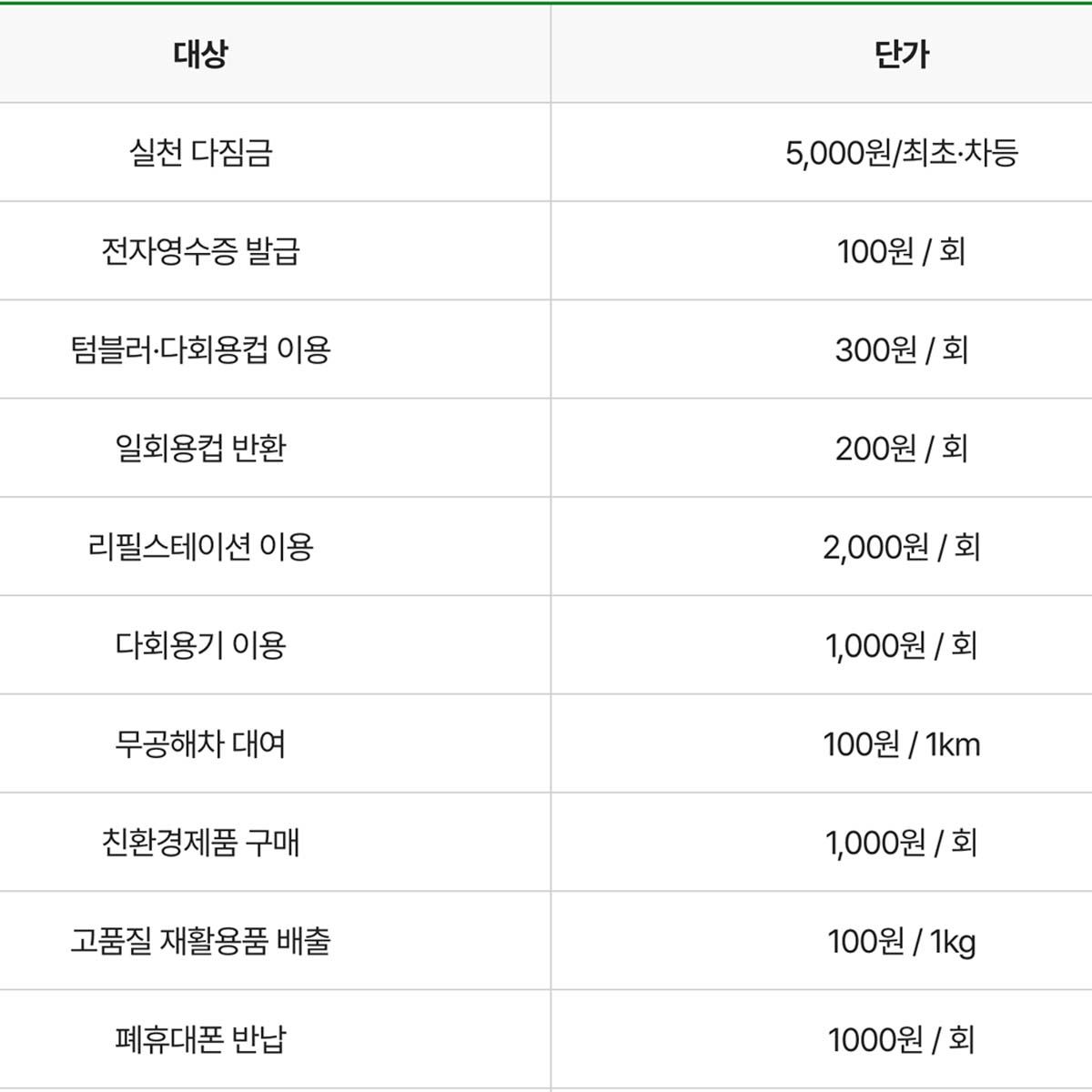Image resolution: width=1092 pixels, height=1092 pixels.
Task: Click the 단가 column header
Action: click(902, 55)
